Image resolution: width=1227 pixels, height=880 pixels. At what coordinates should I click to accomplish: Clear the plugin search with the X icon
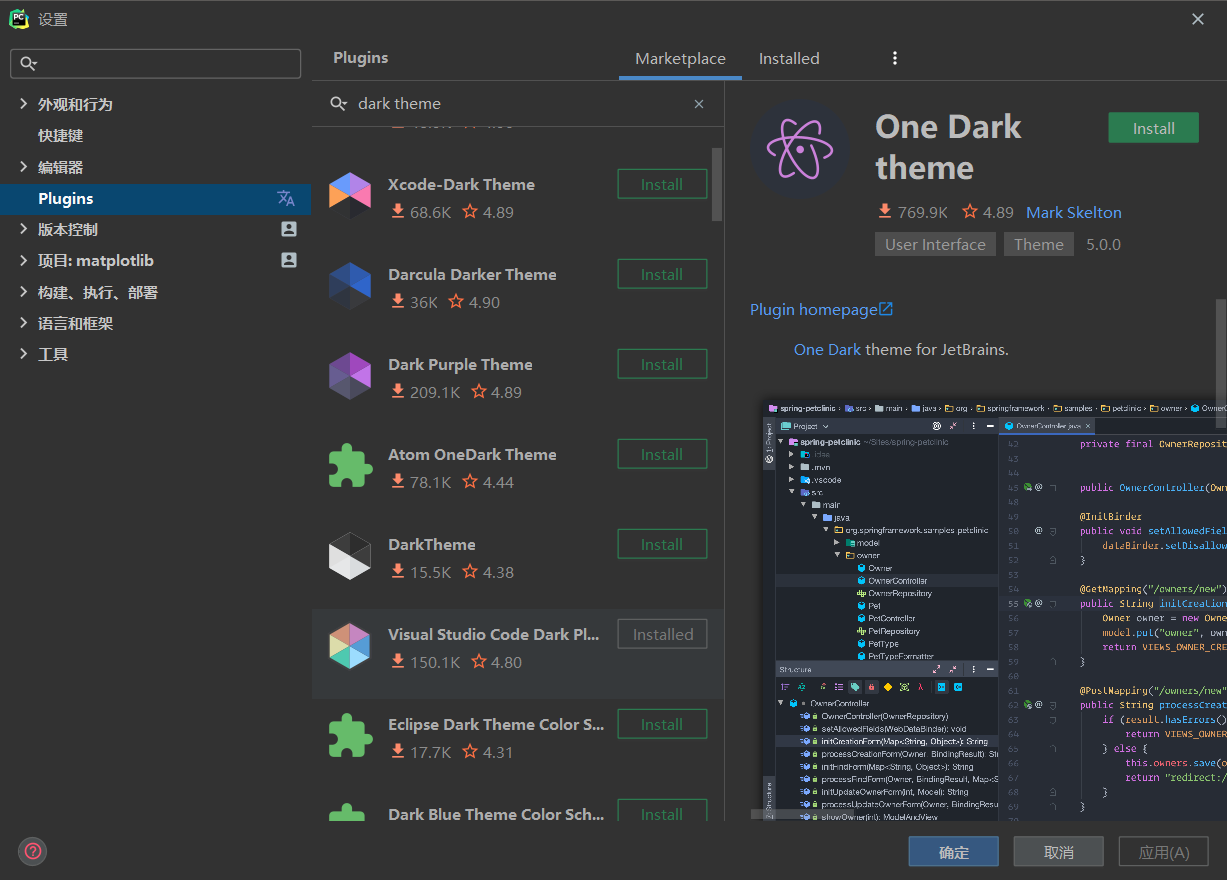click(x=699, y=104)
